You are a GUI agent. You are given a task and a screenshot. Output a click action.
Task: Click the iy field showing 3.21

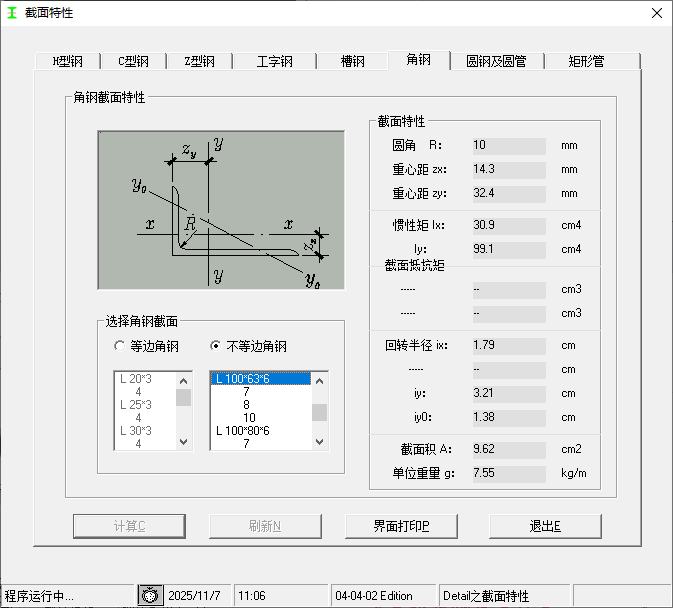coord(509,393)
